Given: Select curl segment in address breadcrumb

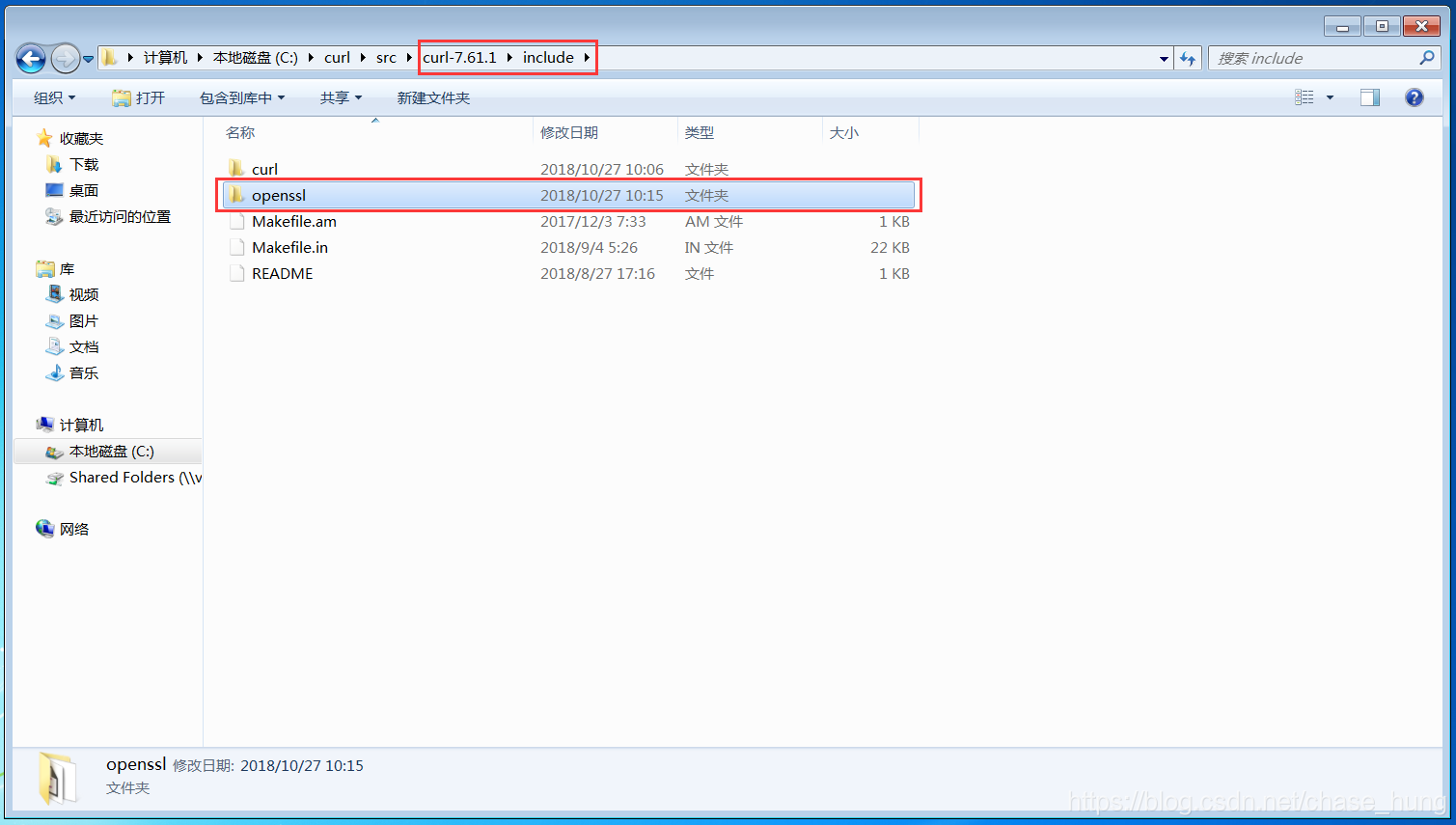Looking at the screenshot, I should click(x=337, y=58).
